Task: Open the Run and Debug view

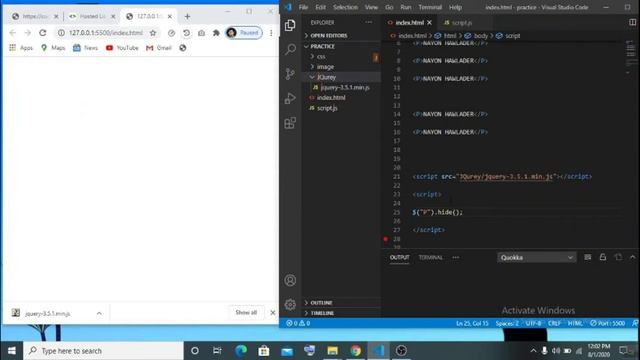Action: point(290,98)
